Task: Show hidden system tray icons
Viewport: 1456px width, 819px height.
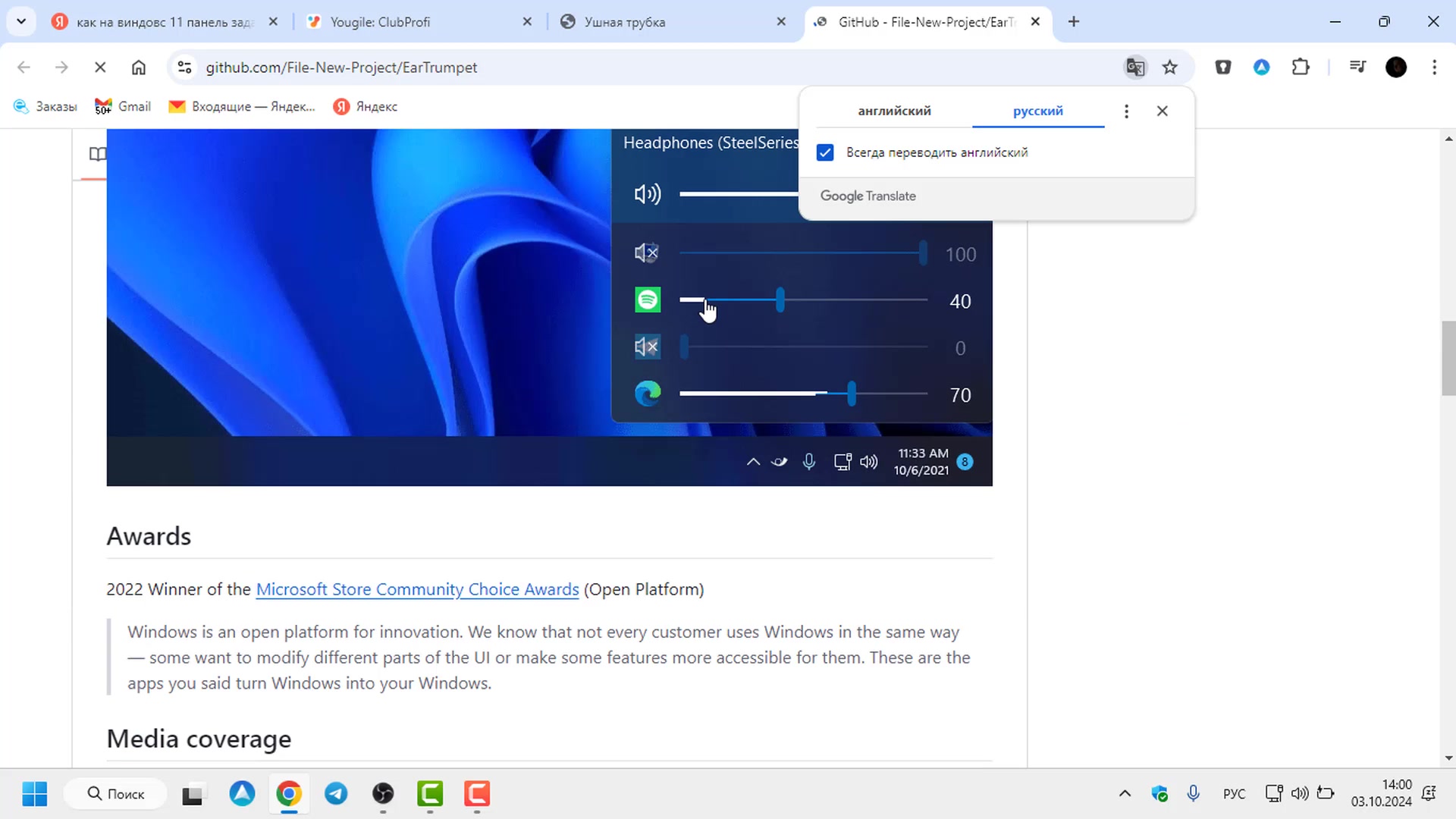Action: pyautogui.click(x=1125, y=794)
